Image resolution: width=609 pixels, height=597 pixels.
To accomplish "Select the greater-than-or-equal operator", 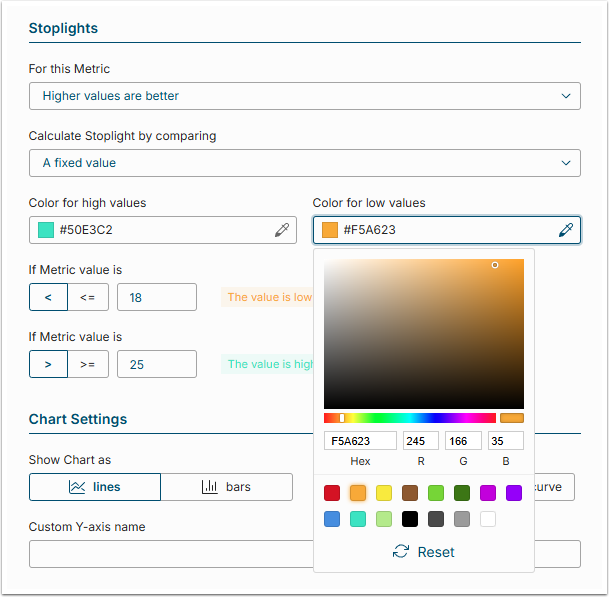I will 88,365.
